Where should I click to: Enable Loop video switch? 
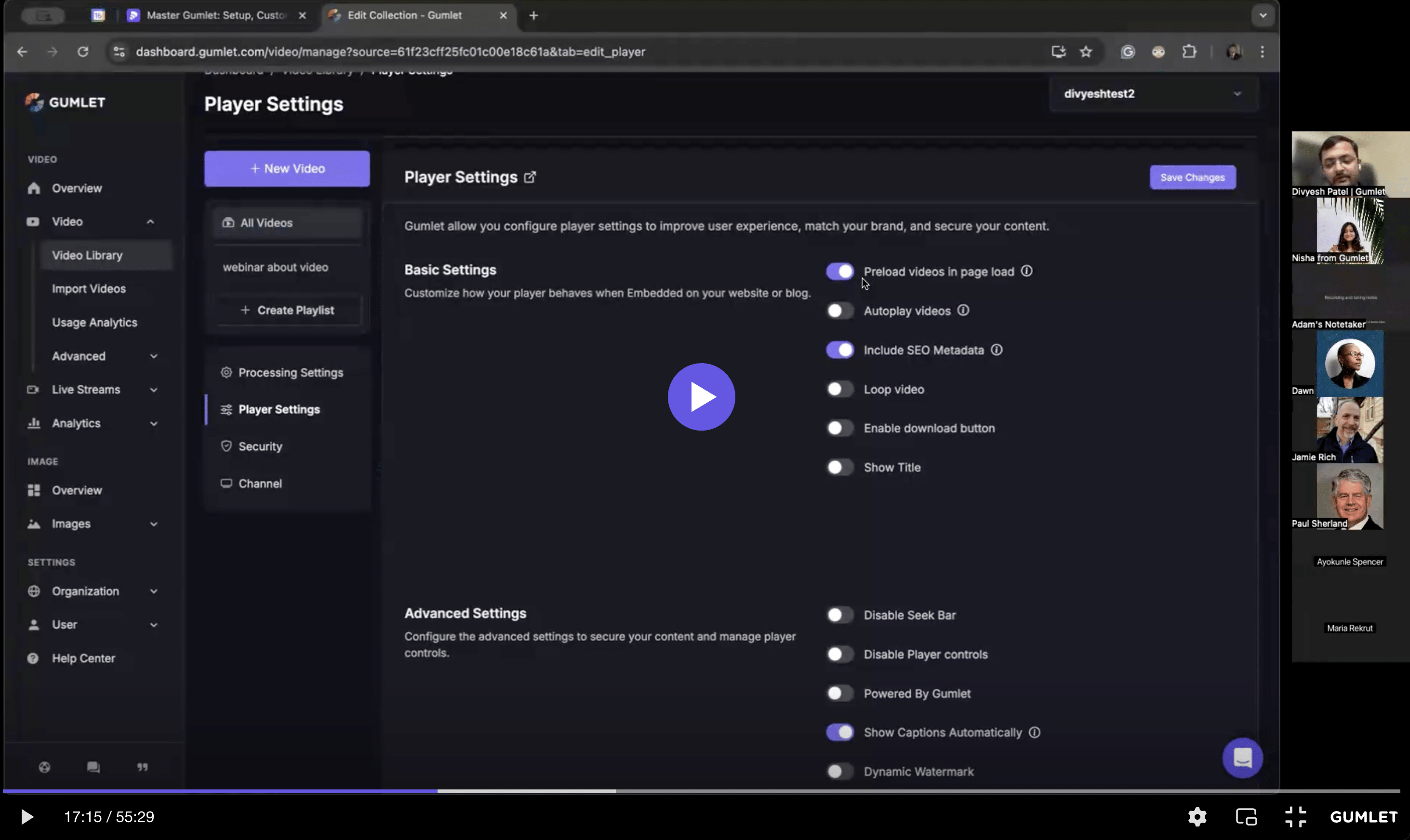tap(840, 389)
